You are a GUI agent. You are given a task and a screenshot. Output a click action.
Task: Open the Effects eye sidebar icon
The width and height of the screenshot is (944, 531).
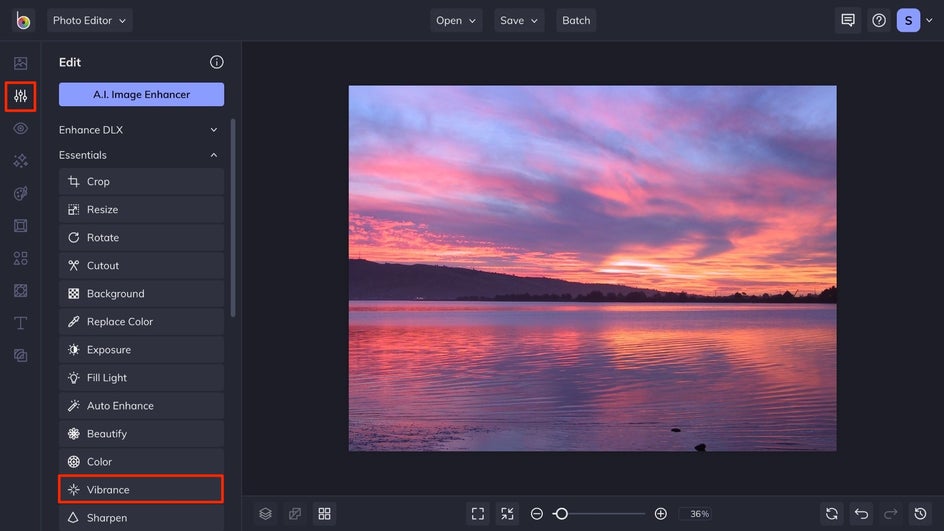click(x=20, y=129)
